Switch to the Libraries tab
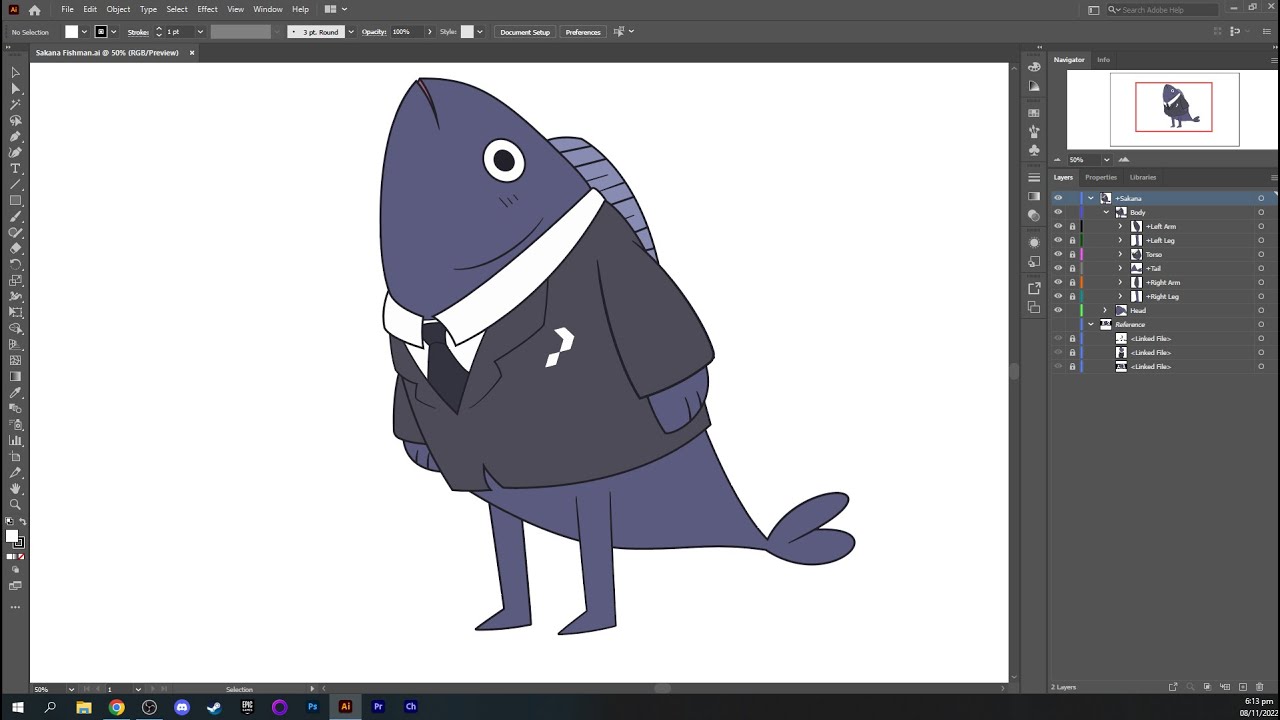Image resolution: width=1280 pixels, height=720 pixels. point(1143,177)
